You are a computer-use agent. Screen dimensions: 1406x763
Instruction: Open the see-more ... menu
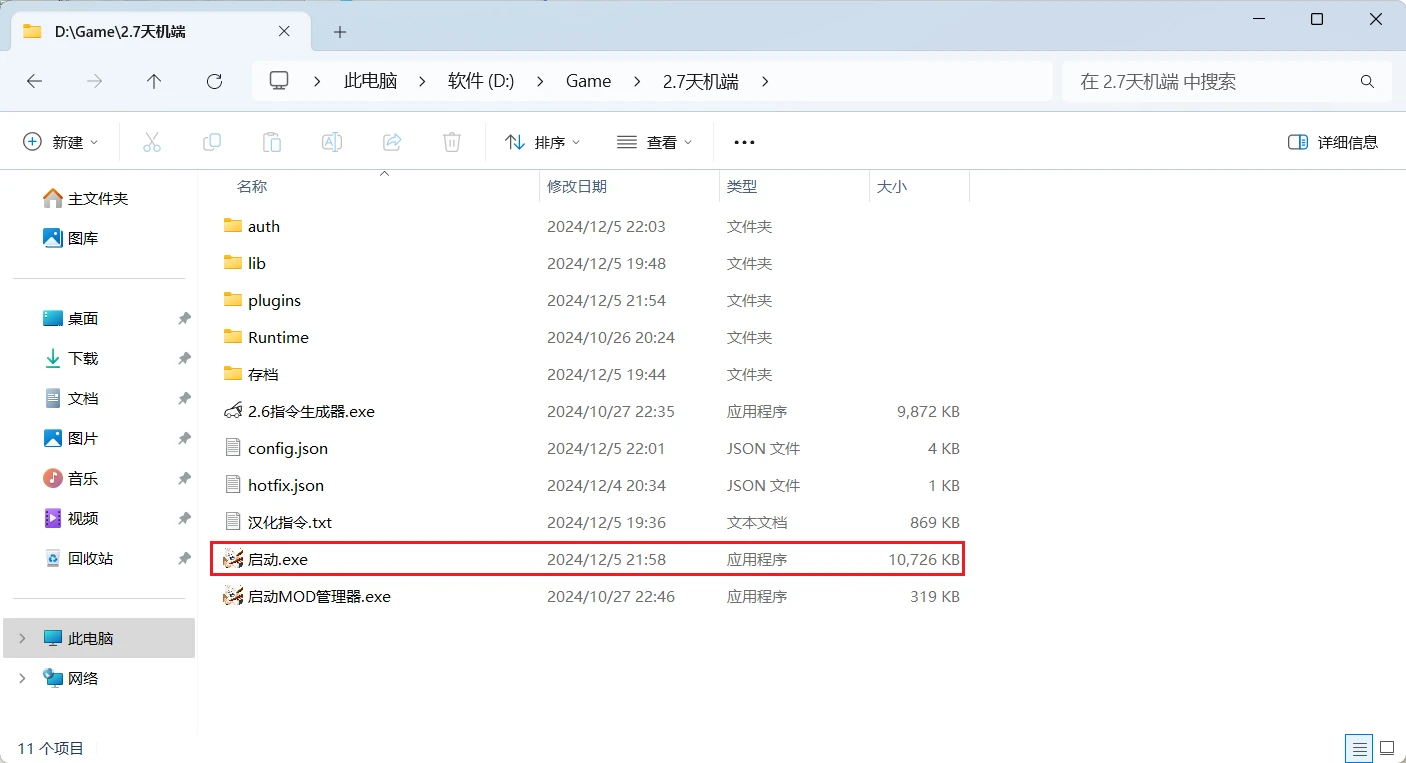(743, 141)
